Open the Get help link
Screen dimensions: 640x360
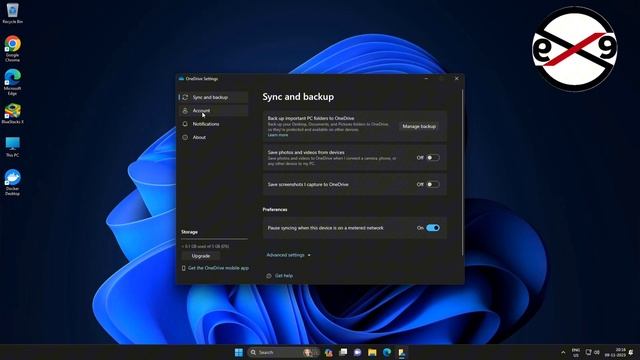point(284,276)
